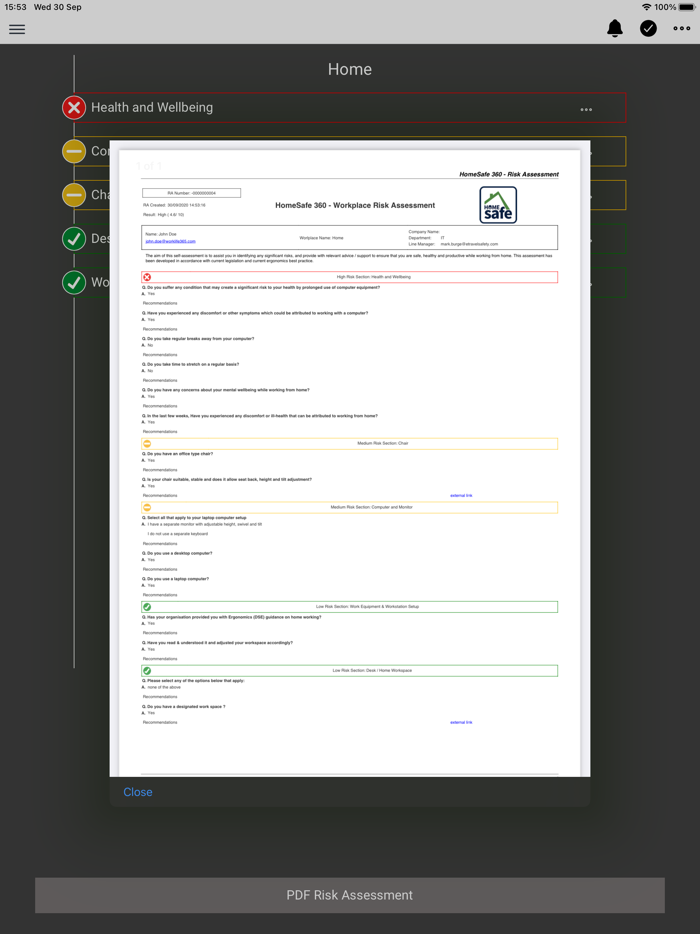Tap the 'Department: IT' text

(x=427, y=238)
